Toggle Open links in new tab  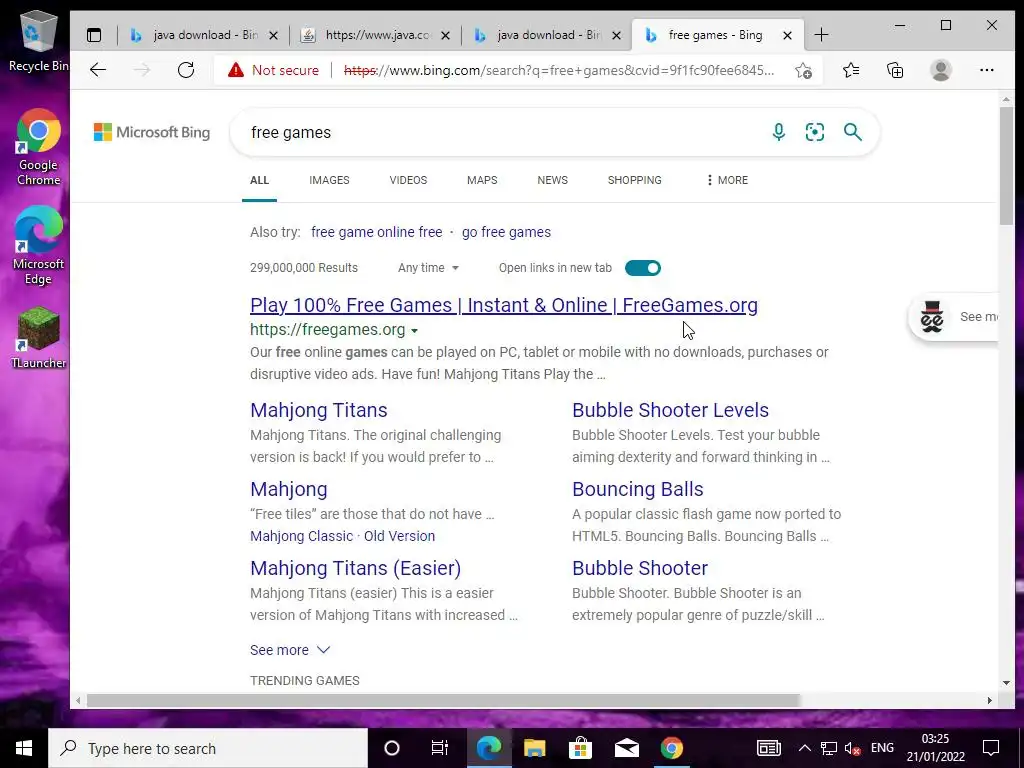click(643, 268)
